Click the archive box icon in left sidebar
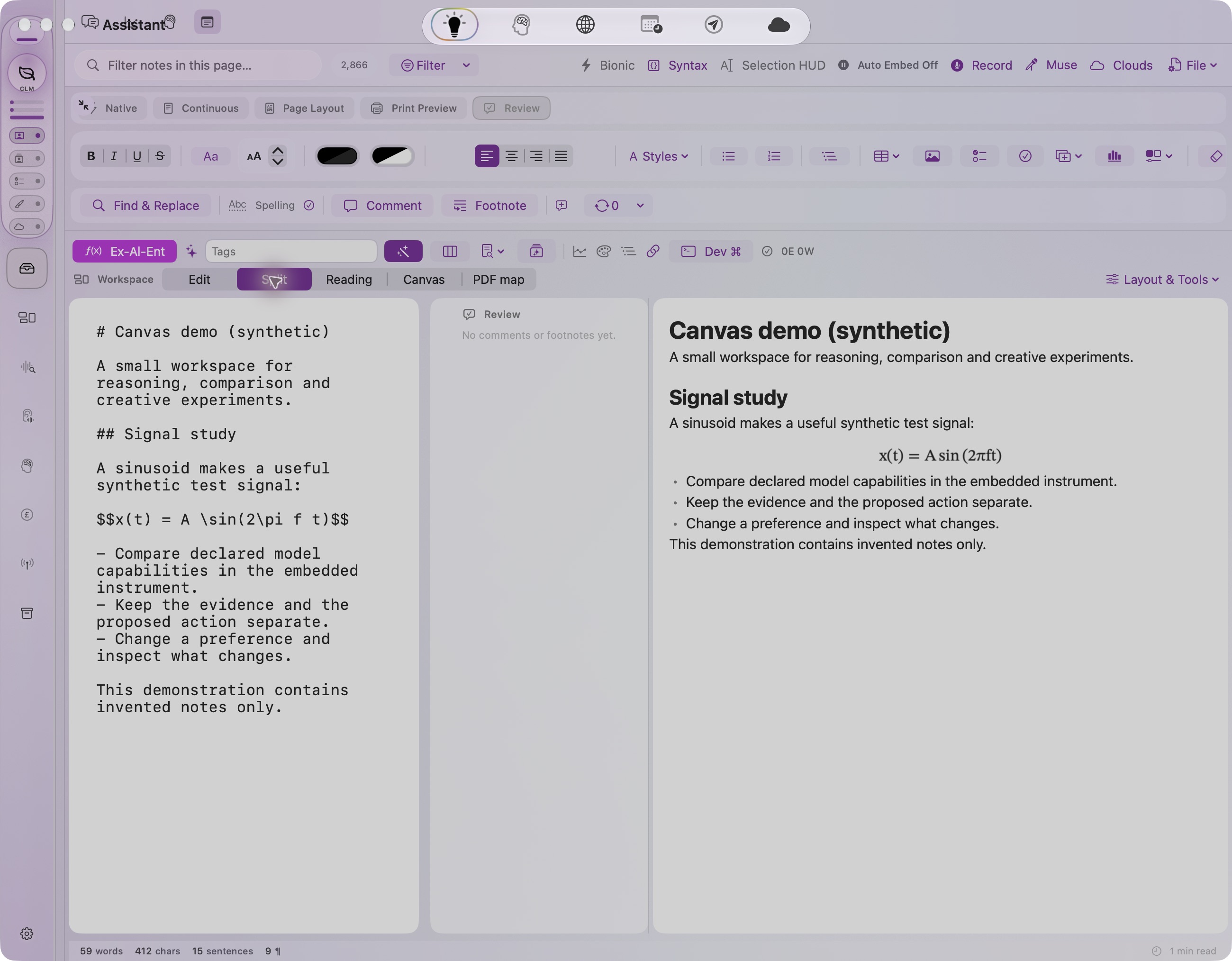Screen dimensions: 1232x961 click(x=27, y=613)
